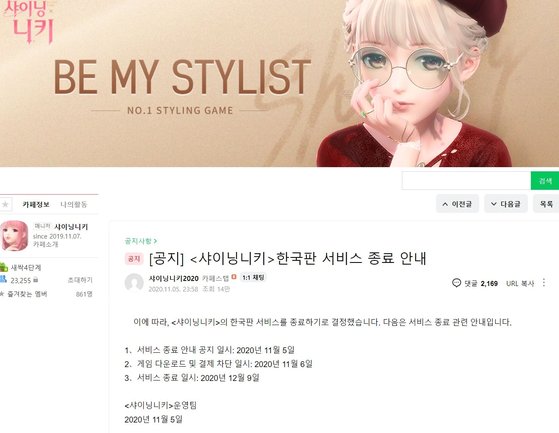This screenshot has height=433, width=559.
Task: Click the URL 복사 link
Action: tap(520, 283)
